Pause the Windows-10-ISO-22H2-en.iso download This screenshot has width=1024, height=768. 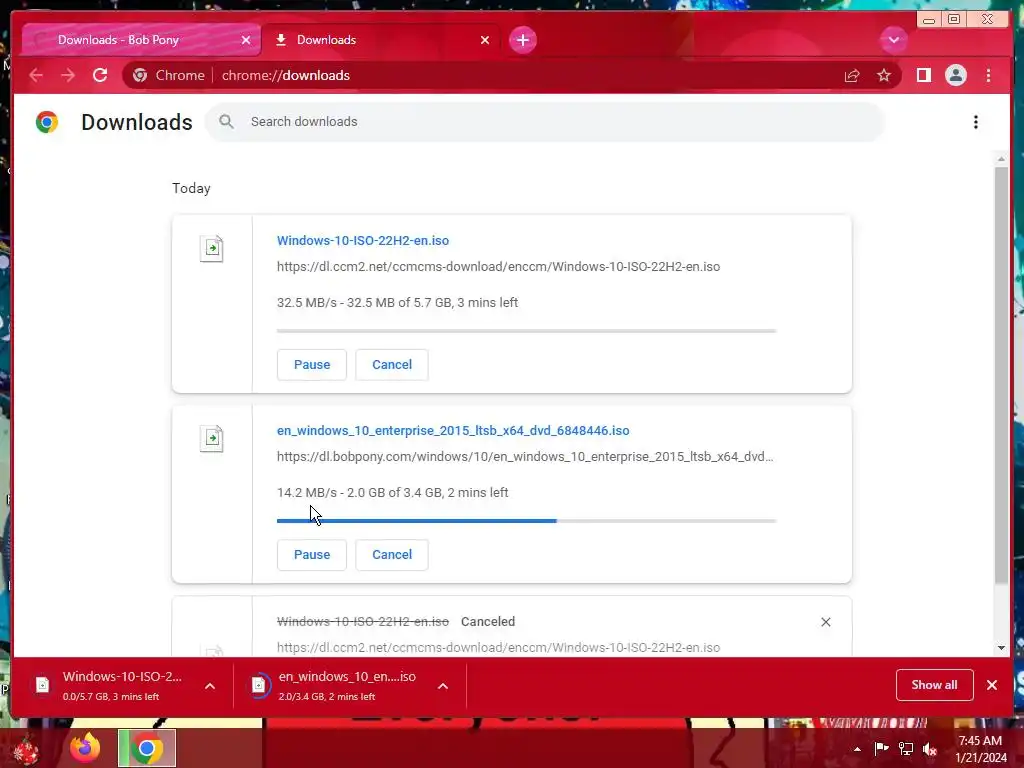312,364
